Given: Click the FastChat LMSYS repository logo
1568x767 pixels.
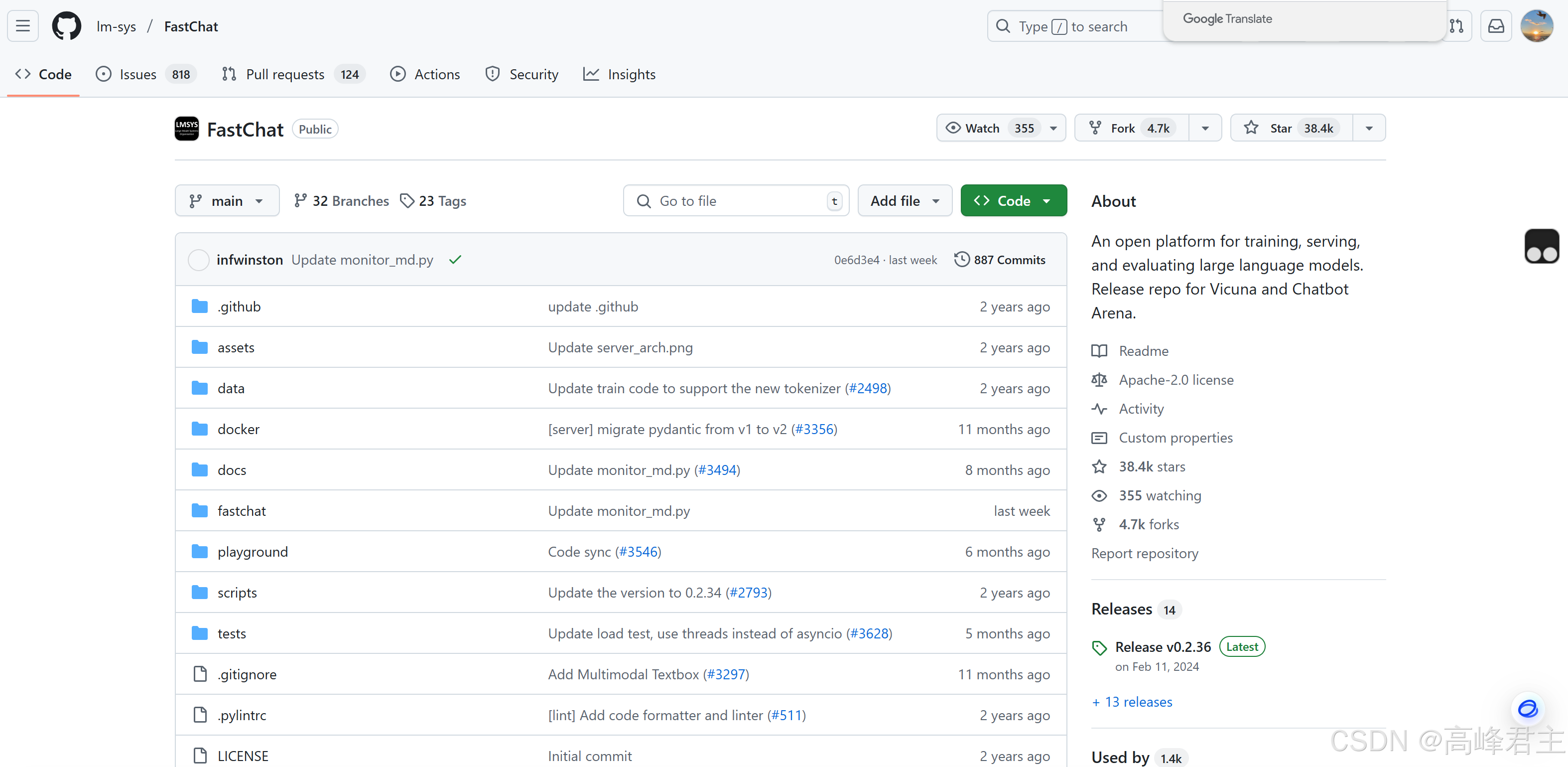Looking at the screenshot, I should point(187,129).
